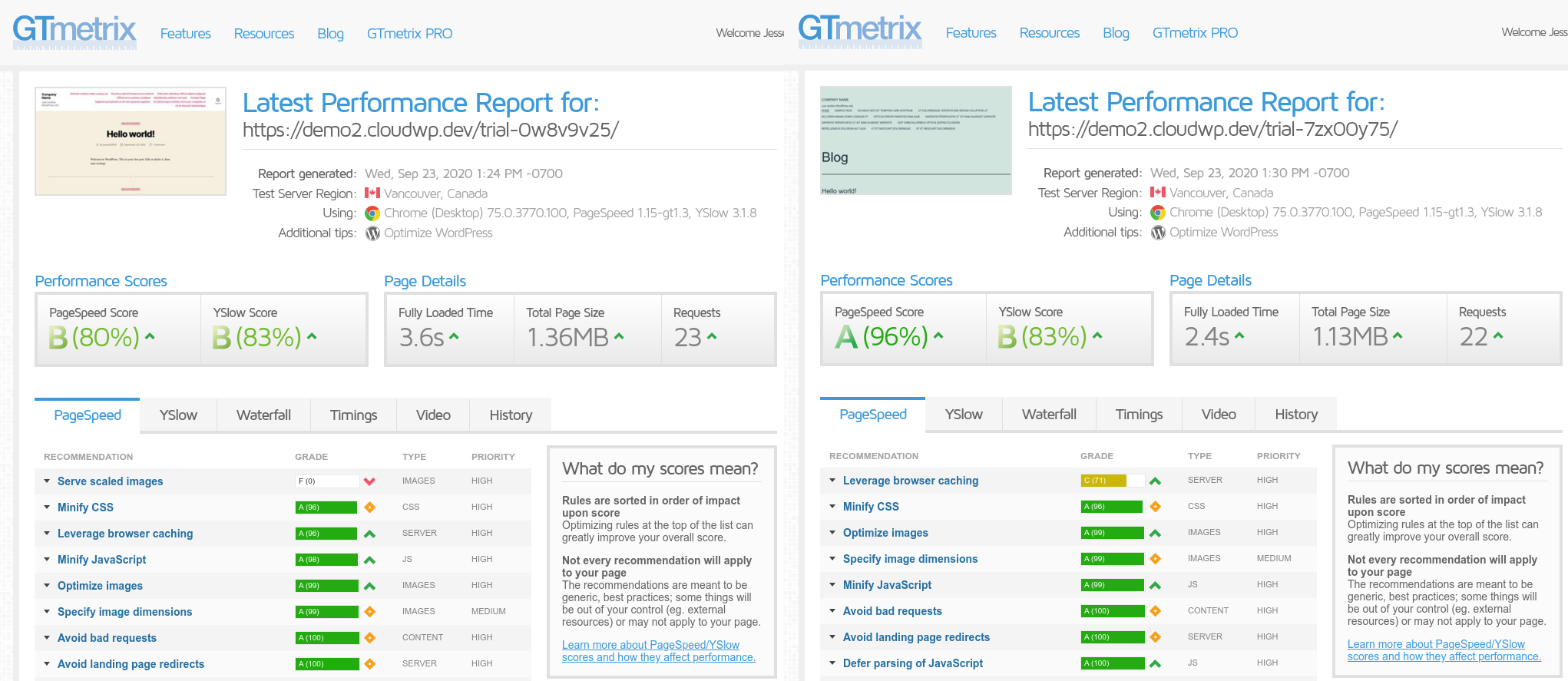Screen dimensions: 1568x681
Task: Click GTmetrix logo in right report
Action: tap(860, 31)
